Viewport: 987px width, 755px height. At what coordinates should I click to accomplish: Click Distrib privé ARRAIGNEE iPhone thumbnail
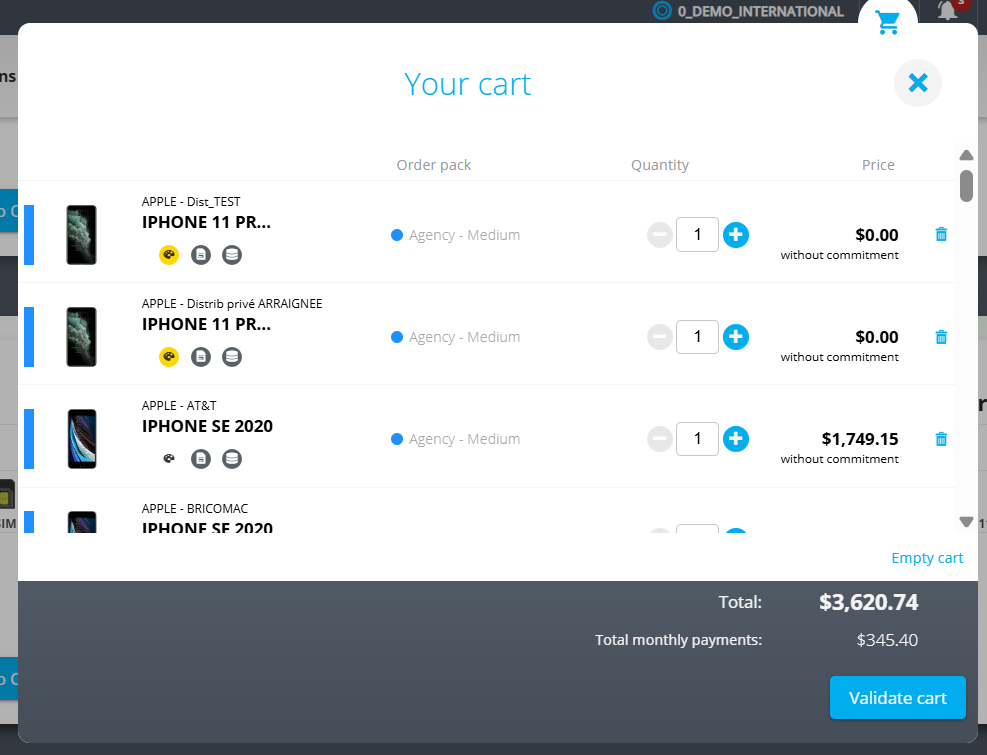[x=82, y=337]
